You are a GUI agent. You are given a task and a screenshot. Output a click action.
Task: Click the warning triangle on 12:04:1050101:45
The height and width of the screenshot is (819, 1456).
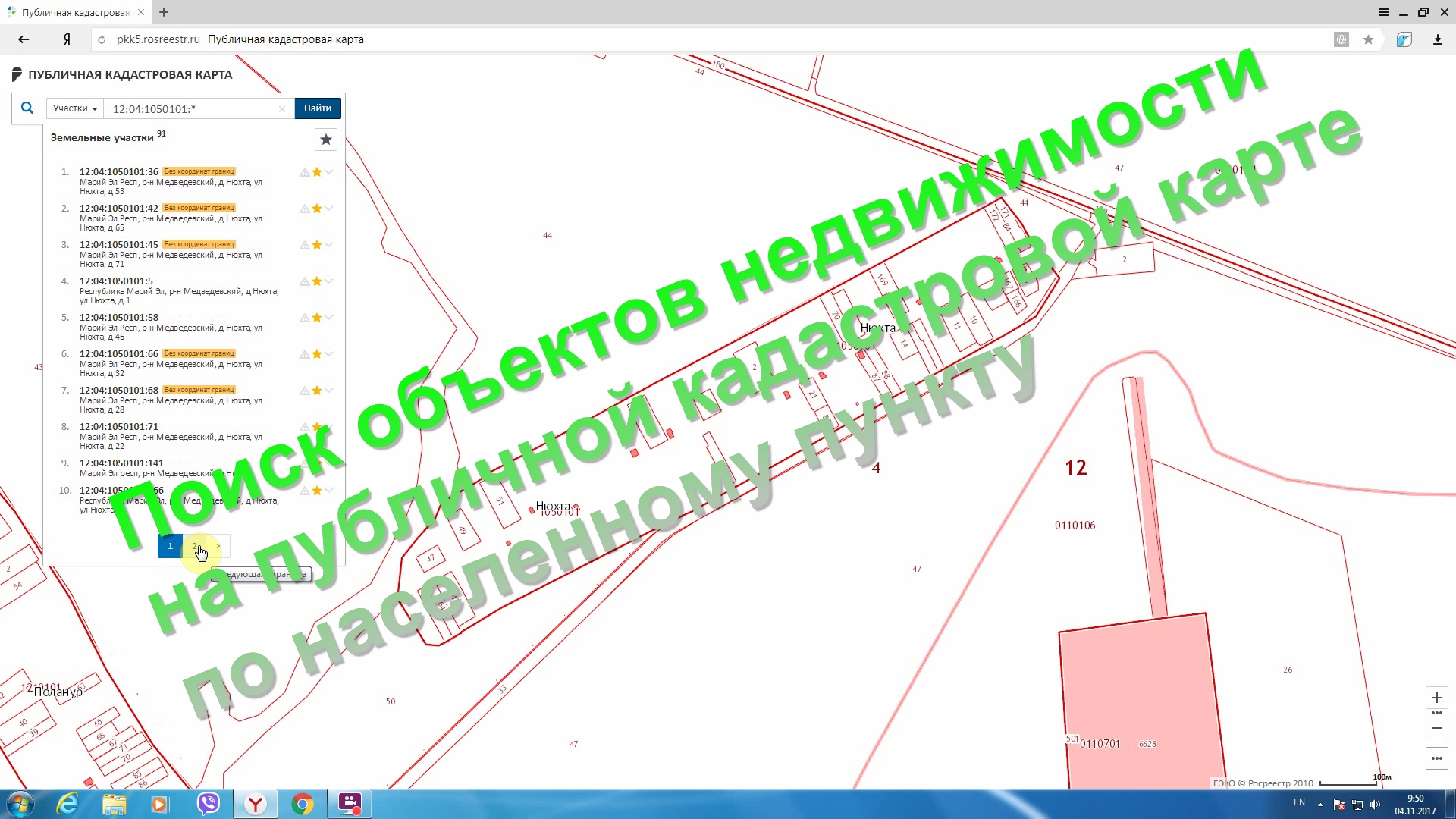[304, 245]
